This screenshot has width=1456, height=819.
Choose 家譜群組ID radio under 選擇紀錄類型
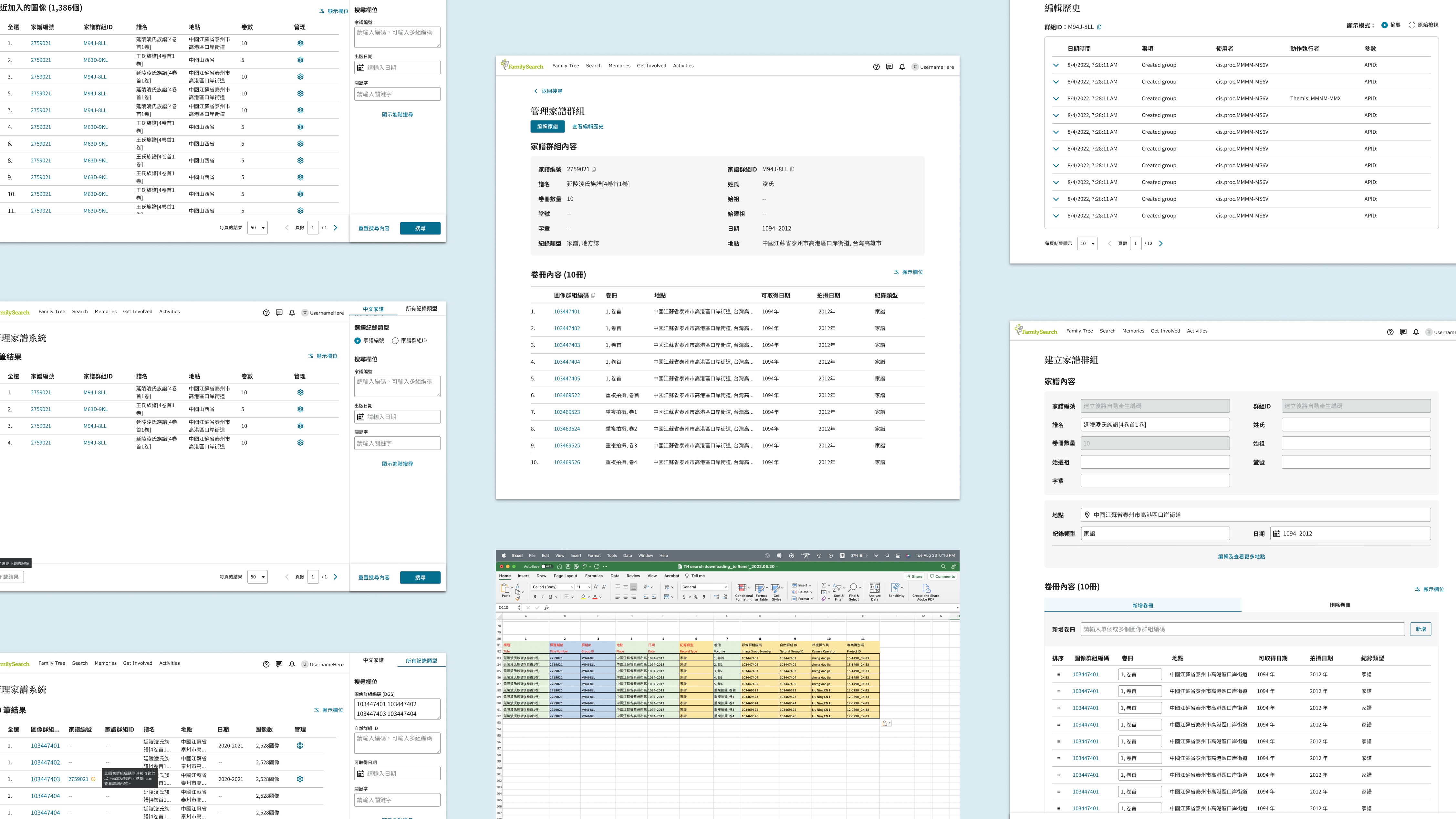[x=395, y=341]
